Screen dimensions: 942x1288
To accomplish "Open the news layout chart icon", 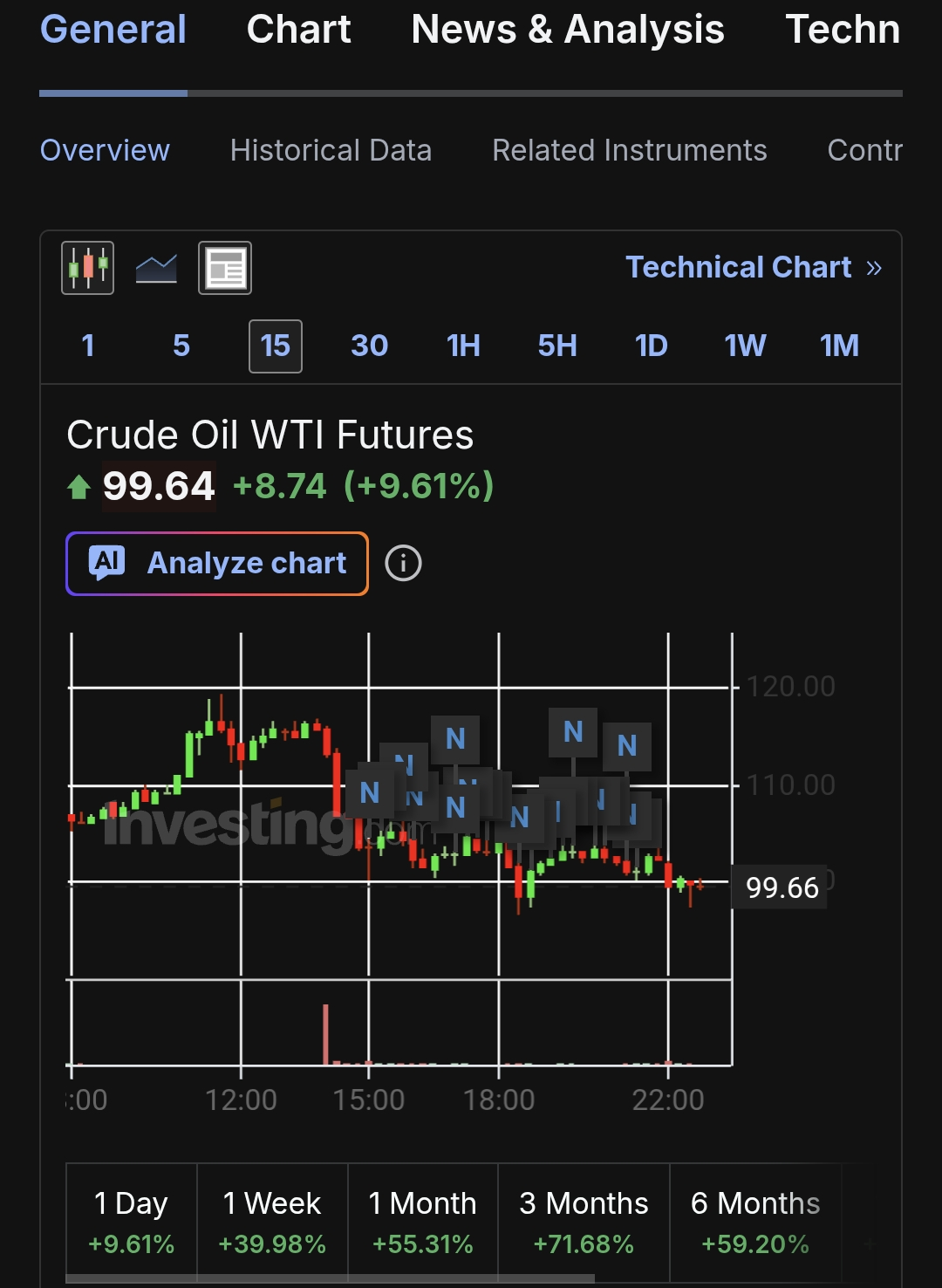I will pyautogui.click(x=225, y=268).
